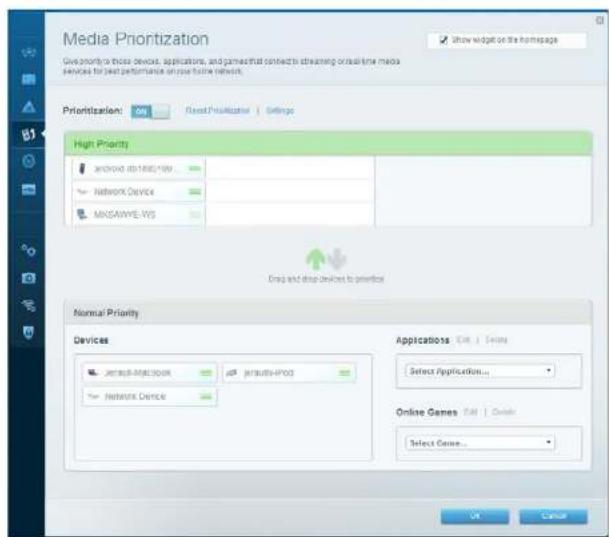Screen dimensions: 609x537
Task: Open the Guest Access sidebar icon
Action: tap(28, 80)
